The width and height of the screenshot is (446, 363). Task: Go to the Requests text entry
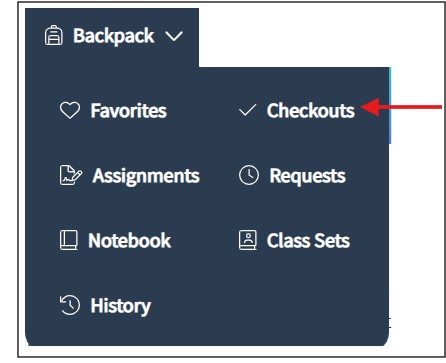(x=308, y=176)
